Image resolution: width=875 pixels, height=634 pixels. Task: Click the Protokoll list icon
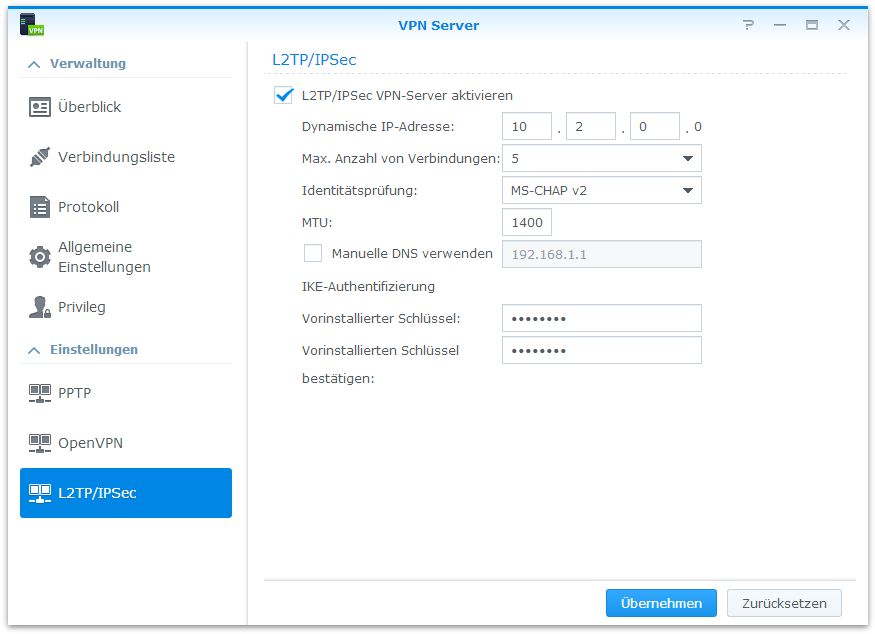point(40,207)
